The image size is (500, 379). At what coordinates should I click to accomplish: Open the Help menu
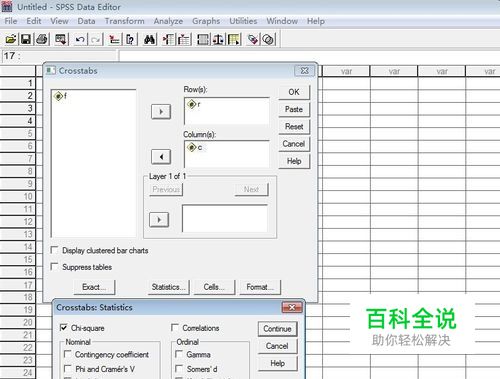(316, 21)
